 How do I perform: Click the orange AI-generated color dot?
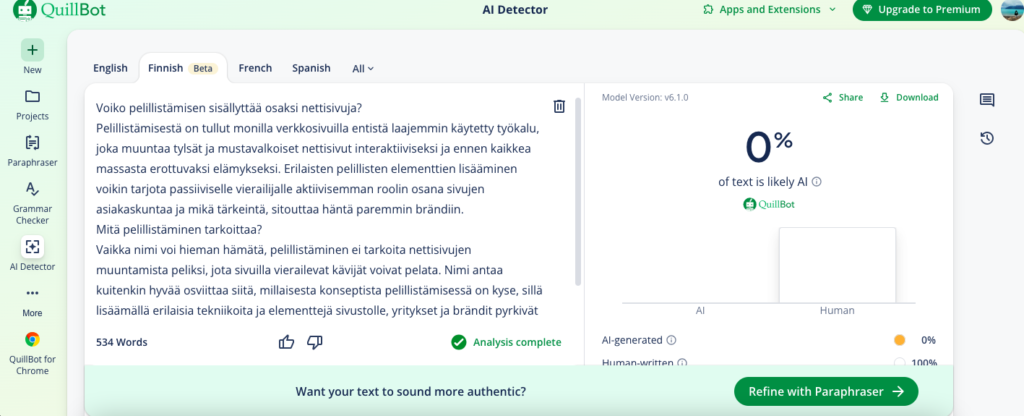point(899,340)
